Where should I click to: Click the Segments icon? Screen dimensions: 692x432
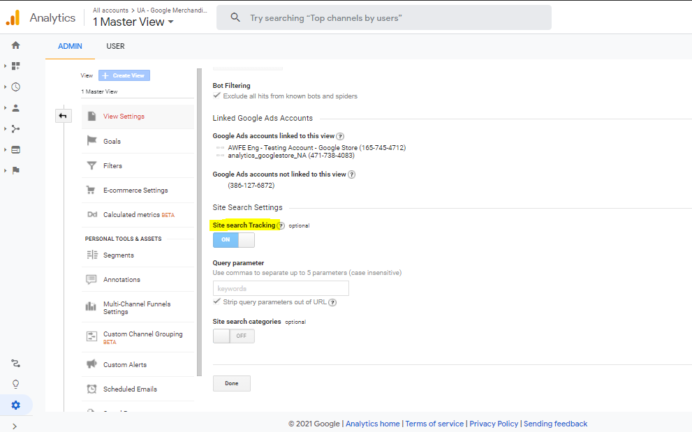tap(92, 255)
